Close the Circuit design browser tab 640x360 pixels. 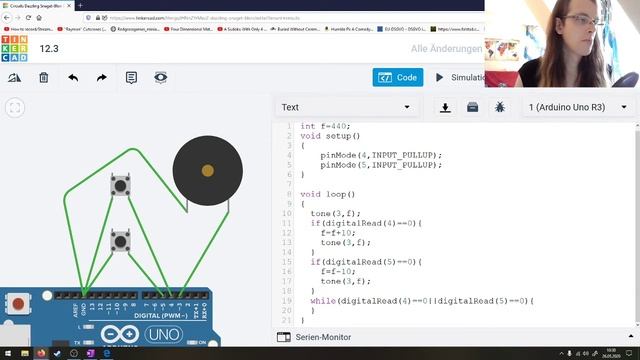[69, 6]
